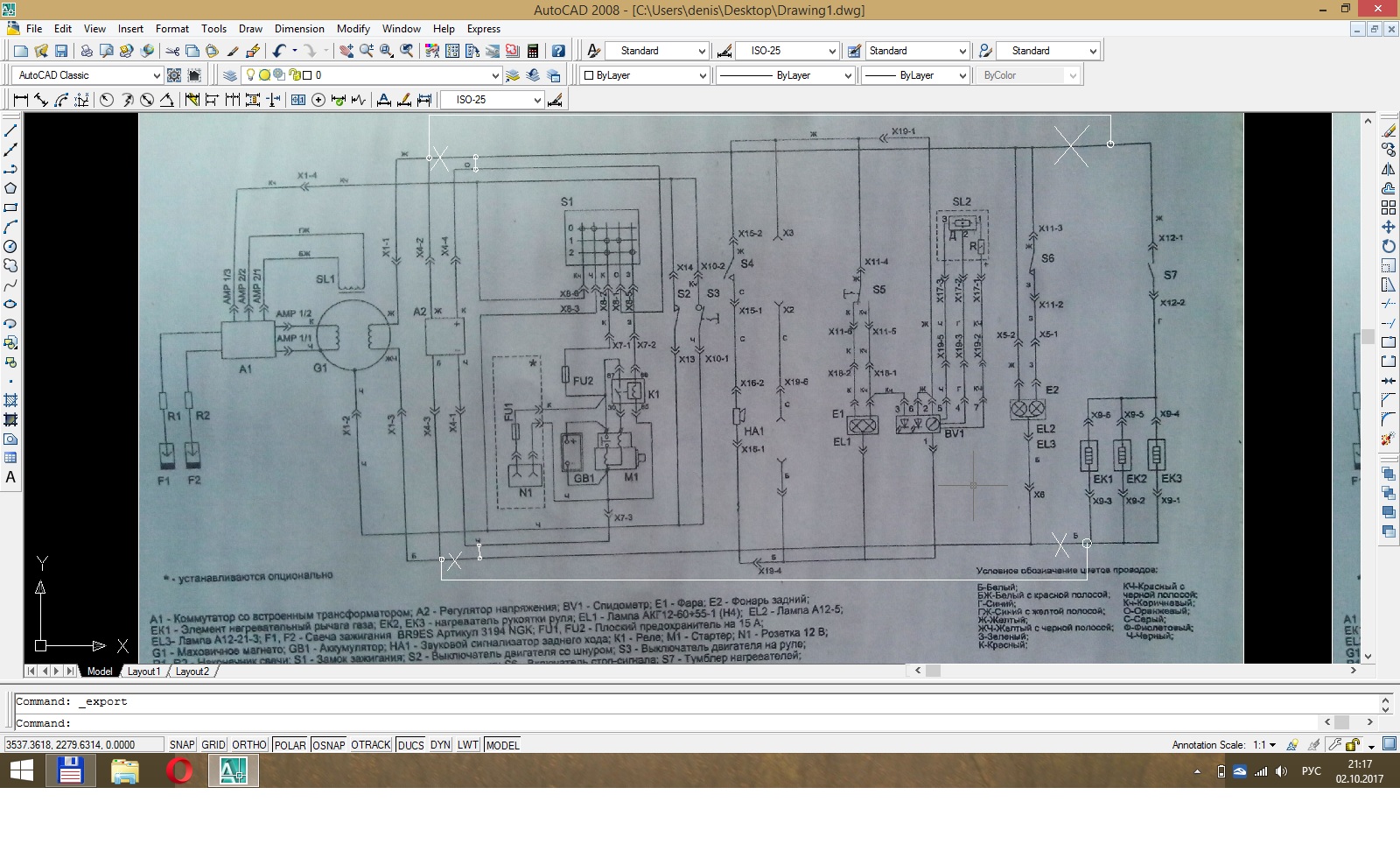Click the drawing area scroll-down arrow
Screen dimensions: 1400x858
coord(1368,657)
